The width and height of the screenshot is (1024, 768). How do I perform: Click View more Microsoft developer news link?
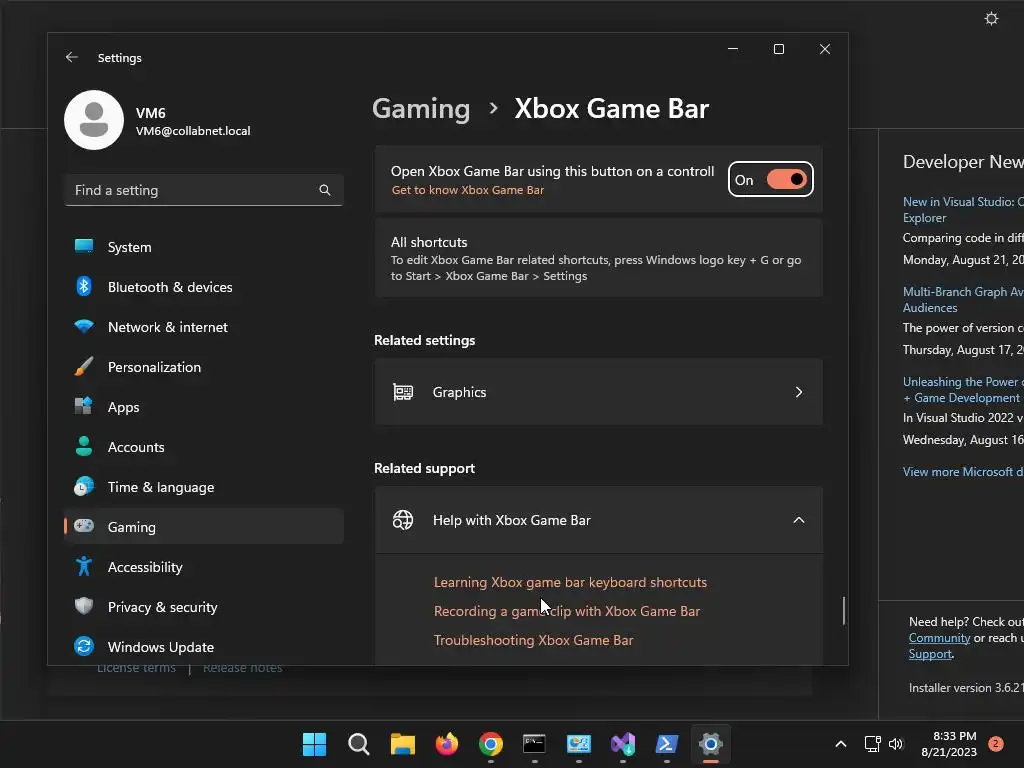(963, 472)
